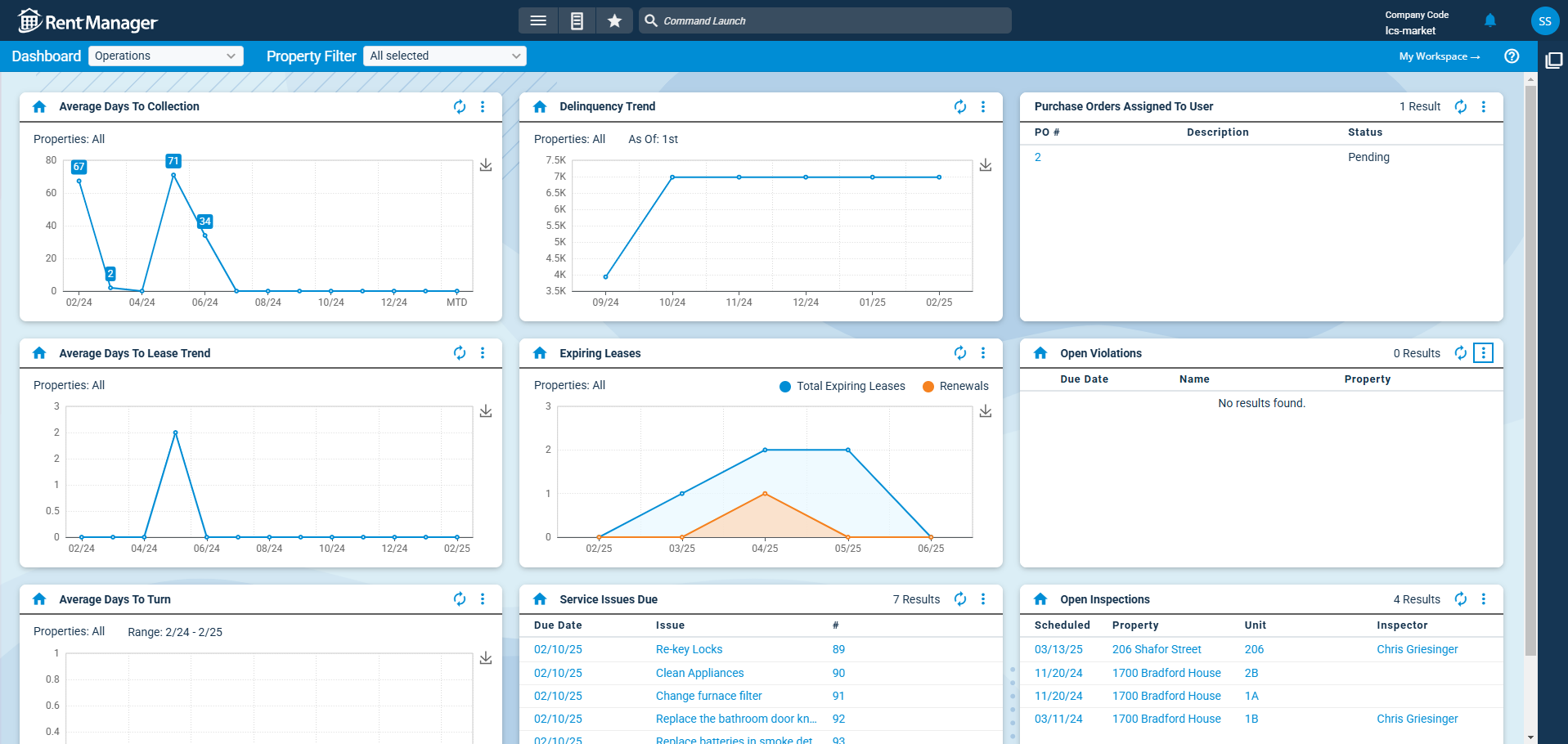Open the Re-key Locks service issue
The height and width of the screenshot is (744, 1568).
point(689,649)
